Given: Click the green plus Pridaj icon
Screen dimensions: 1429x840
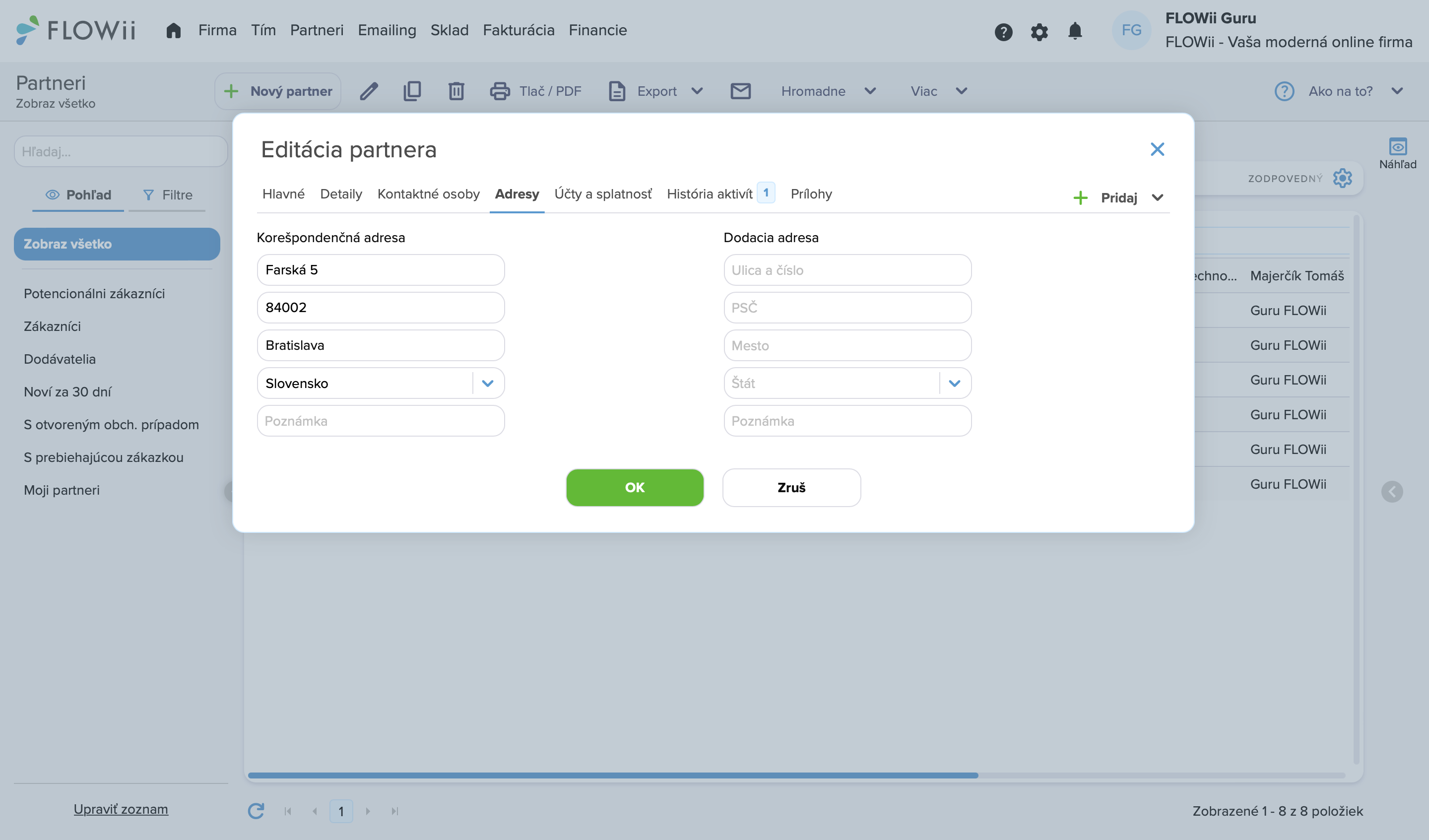Looking at the screenshot, I should [1080, 198].
